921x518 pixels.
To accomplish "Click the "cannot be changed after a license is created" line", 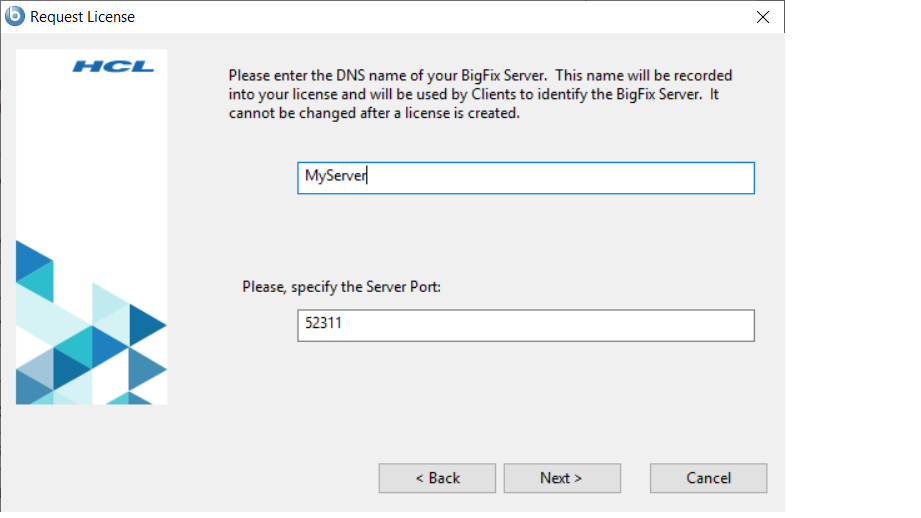I will 374,113.
